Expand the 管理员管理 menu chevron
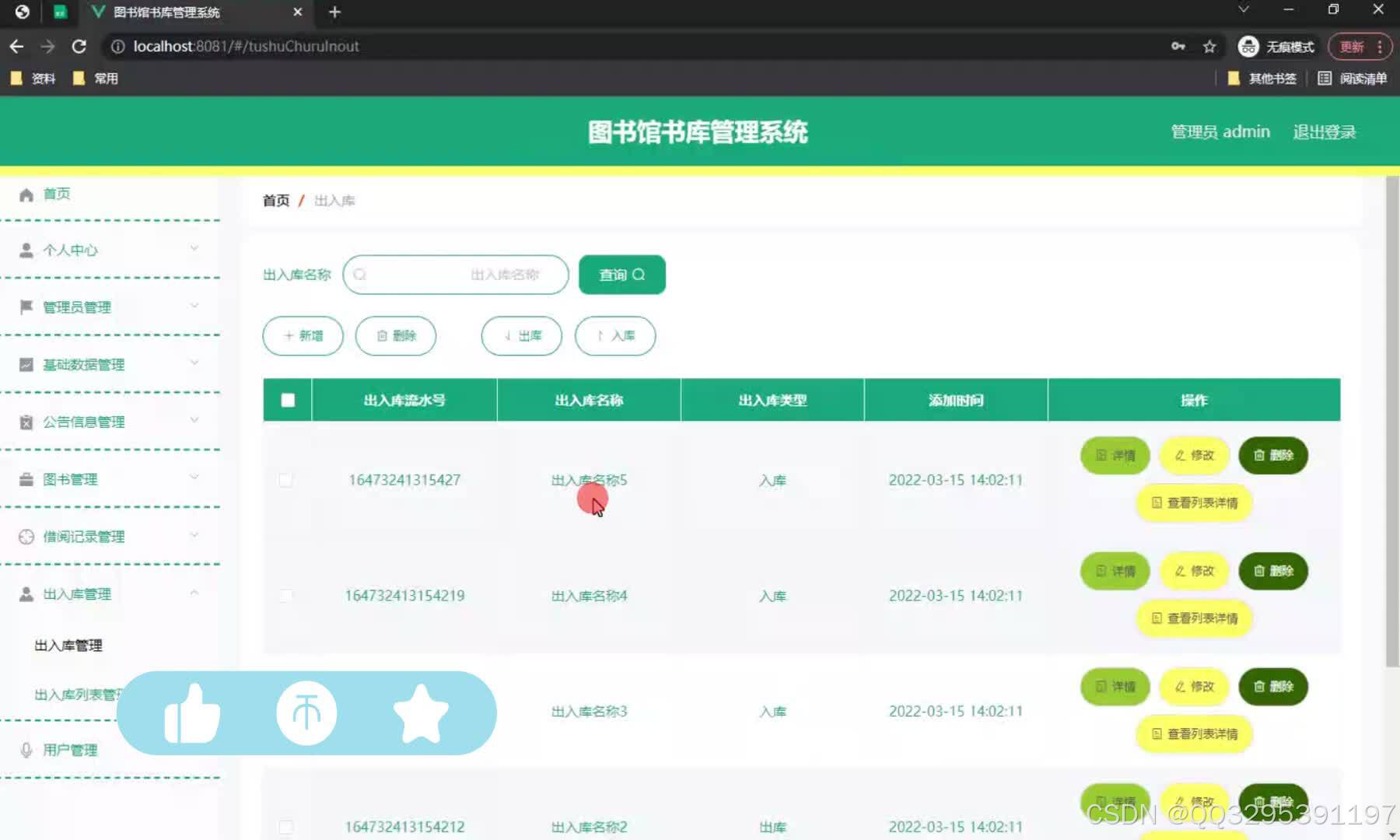Viewport: 1400px width, 840px height. tap(194, 306)
